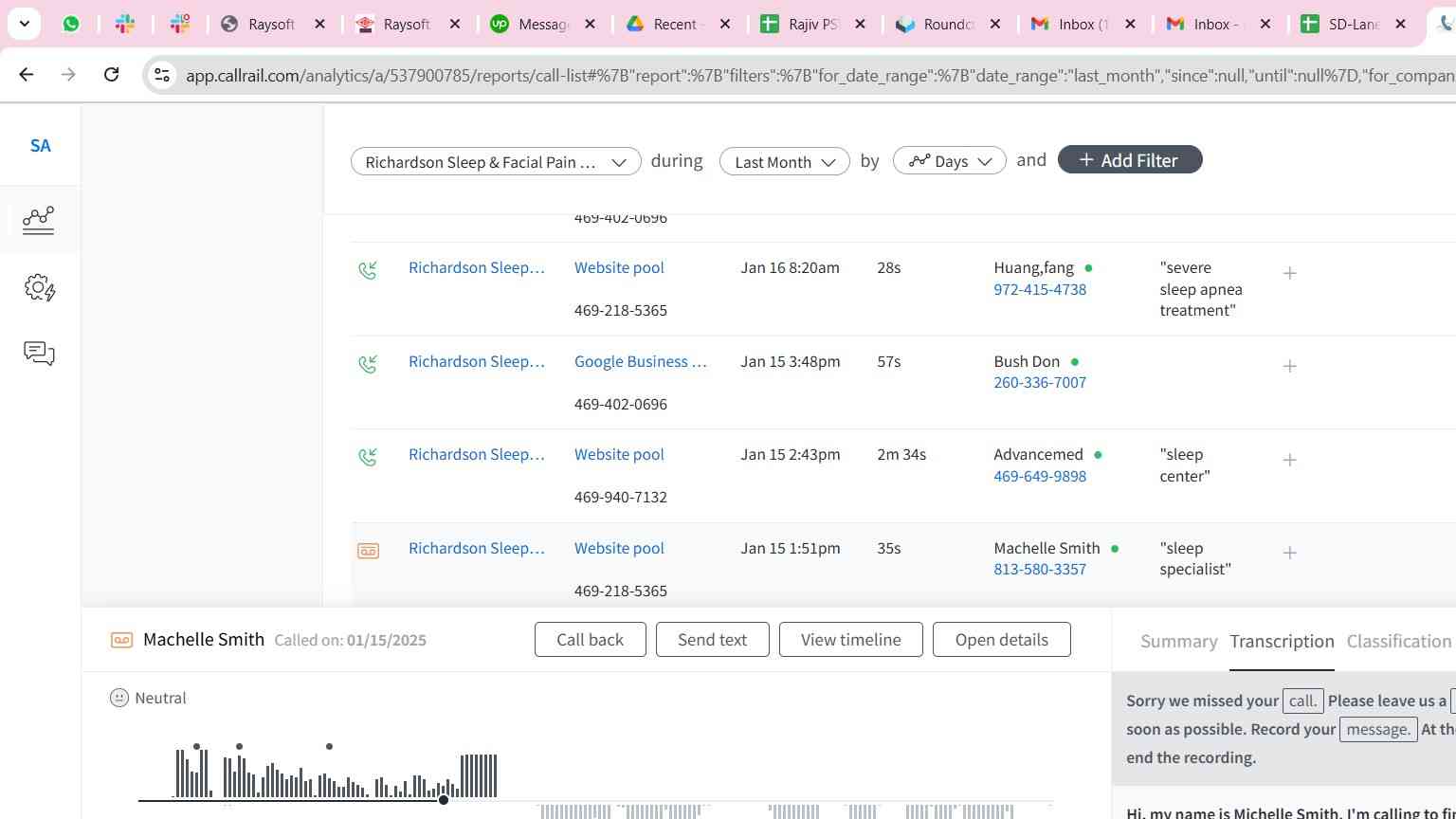Screen dimensions: 1456x819
Task: Open Website pool link in Advancemed row
Action: pyautogui.click(x=619, y=454)
